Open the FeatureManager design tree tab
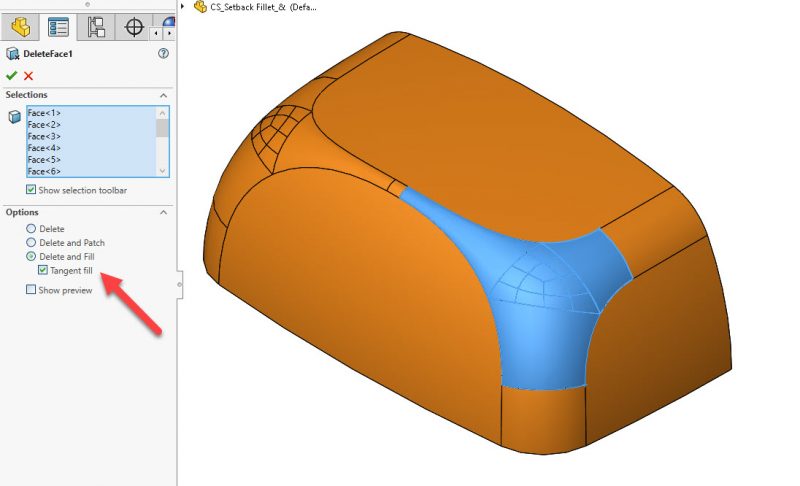 click(x=22, y=26)
